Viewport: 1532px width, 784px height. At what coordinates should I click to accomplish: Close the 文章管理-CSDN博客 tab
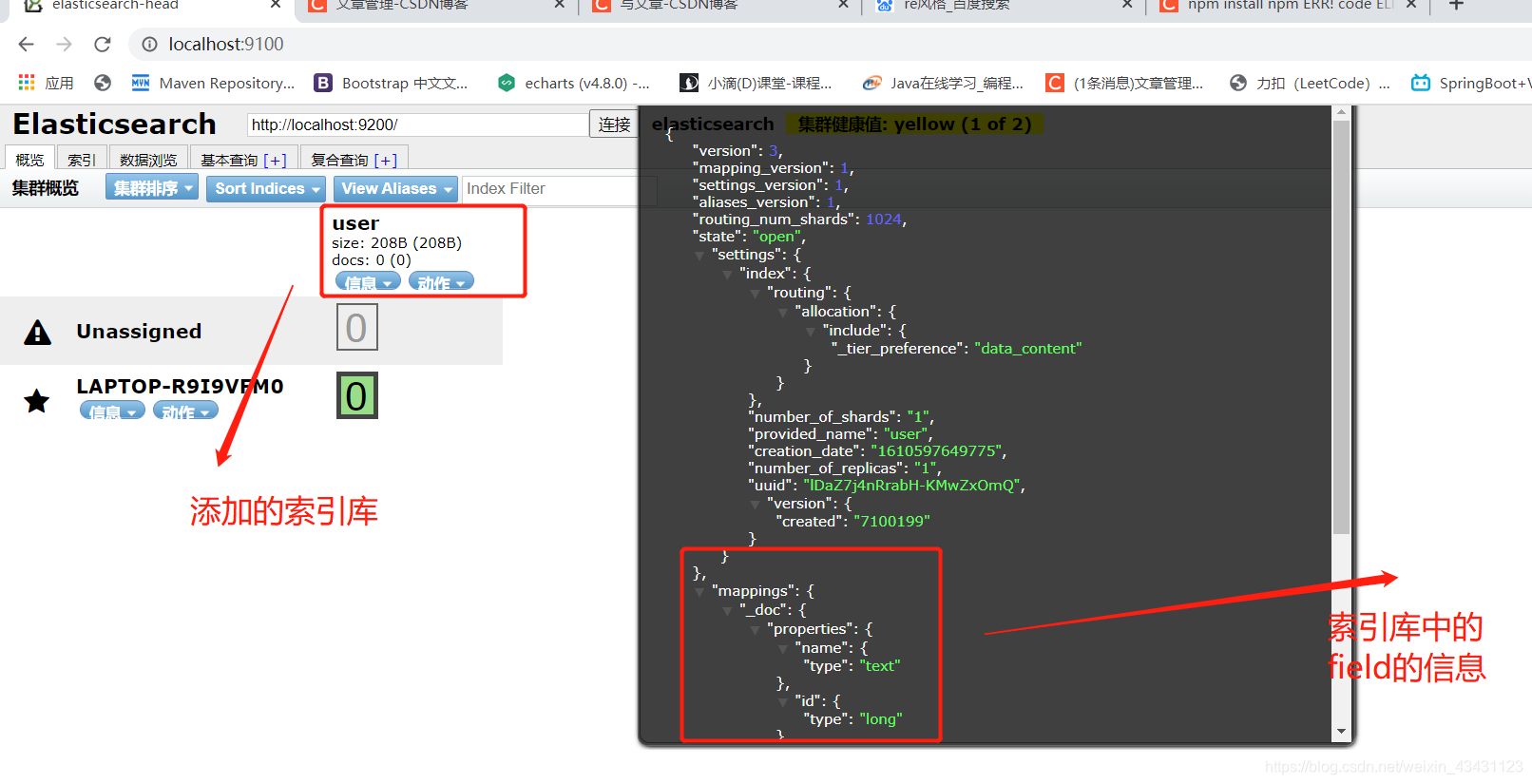pyautogui.click(x=560, y=5)
